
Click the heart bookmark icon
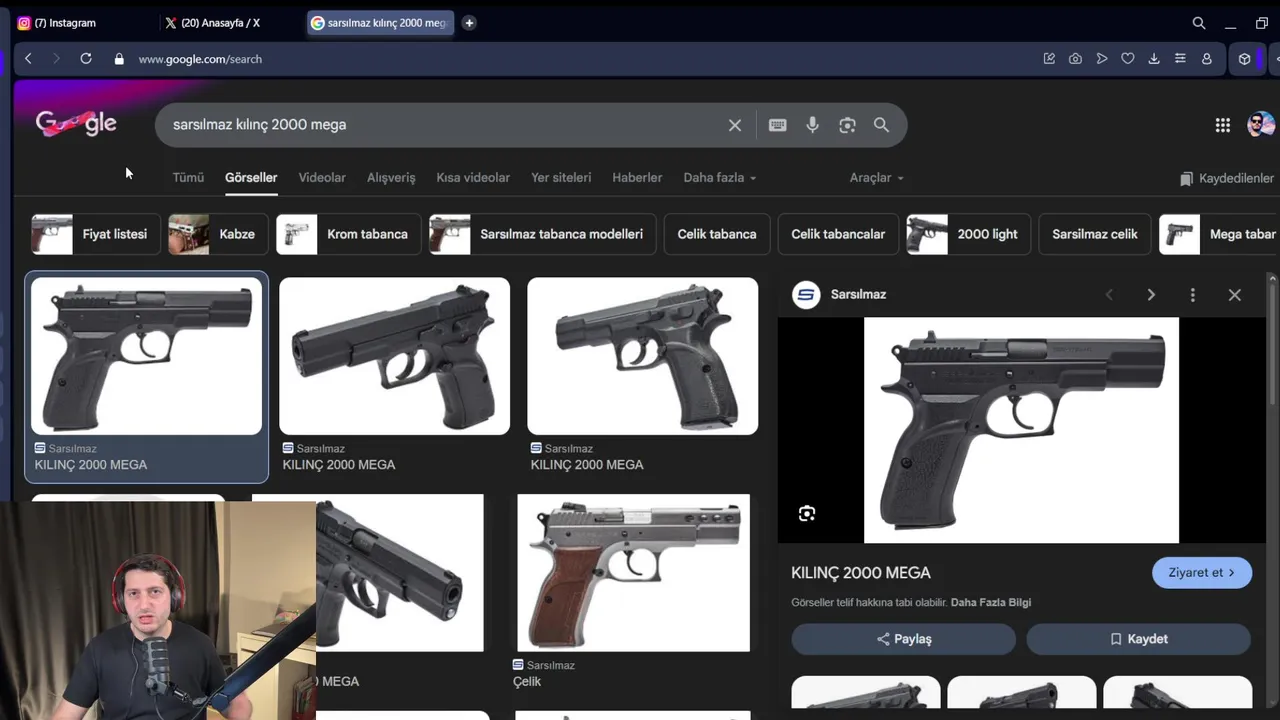pos(1128,59)
